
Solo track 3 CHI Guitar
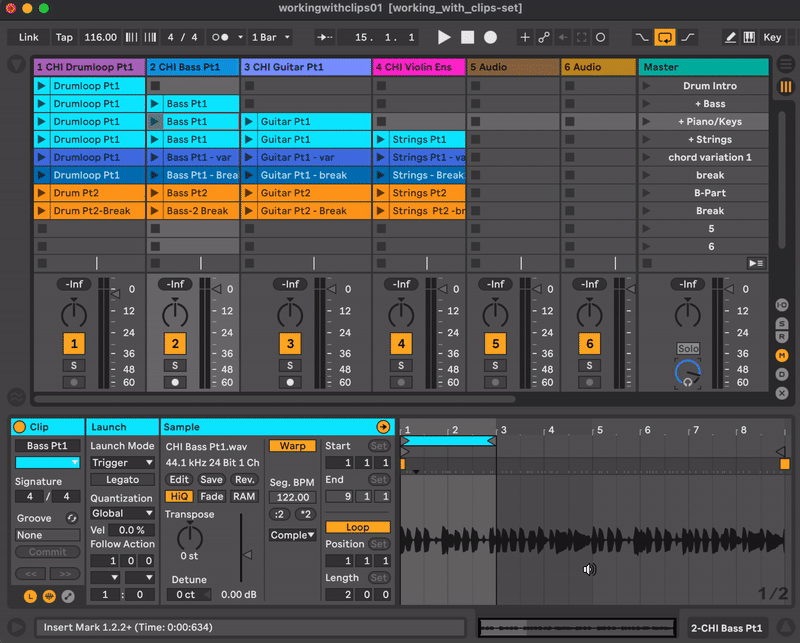tap(290, 366)
